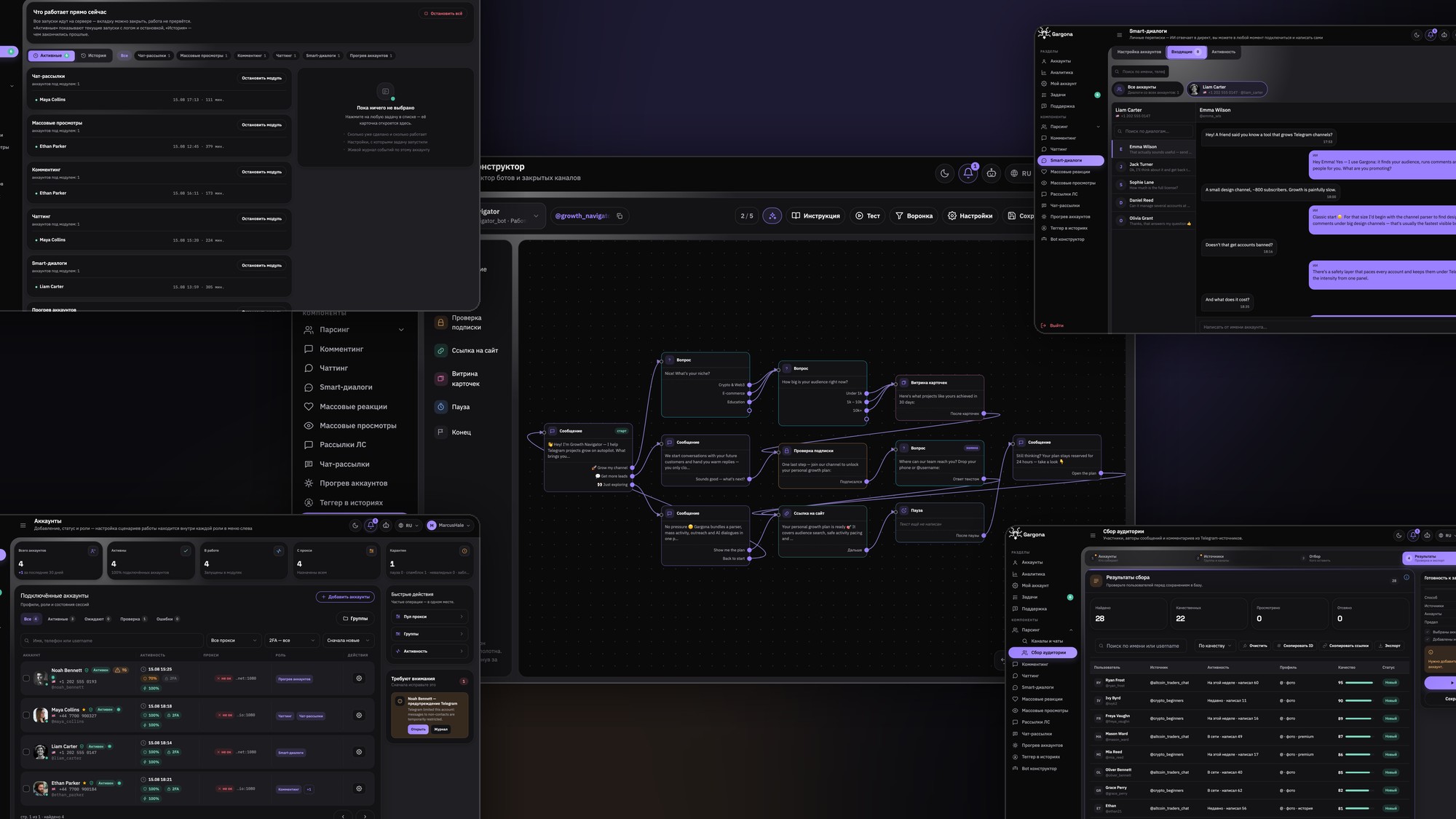Open the Сначала новые sort dropdown
This screenshot has height=819, width=1456.
[348, 640]
